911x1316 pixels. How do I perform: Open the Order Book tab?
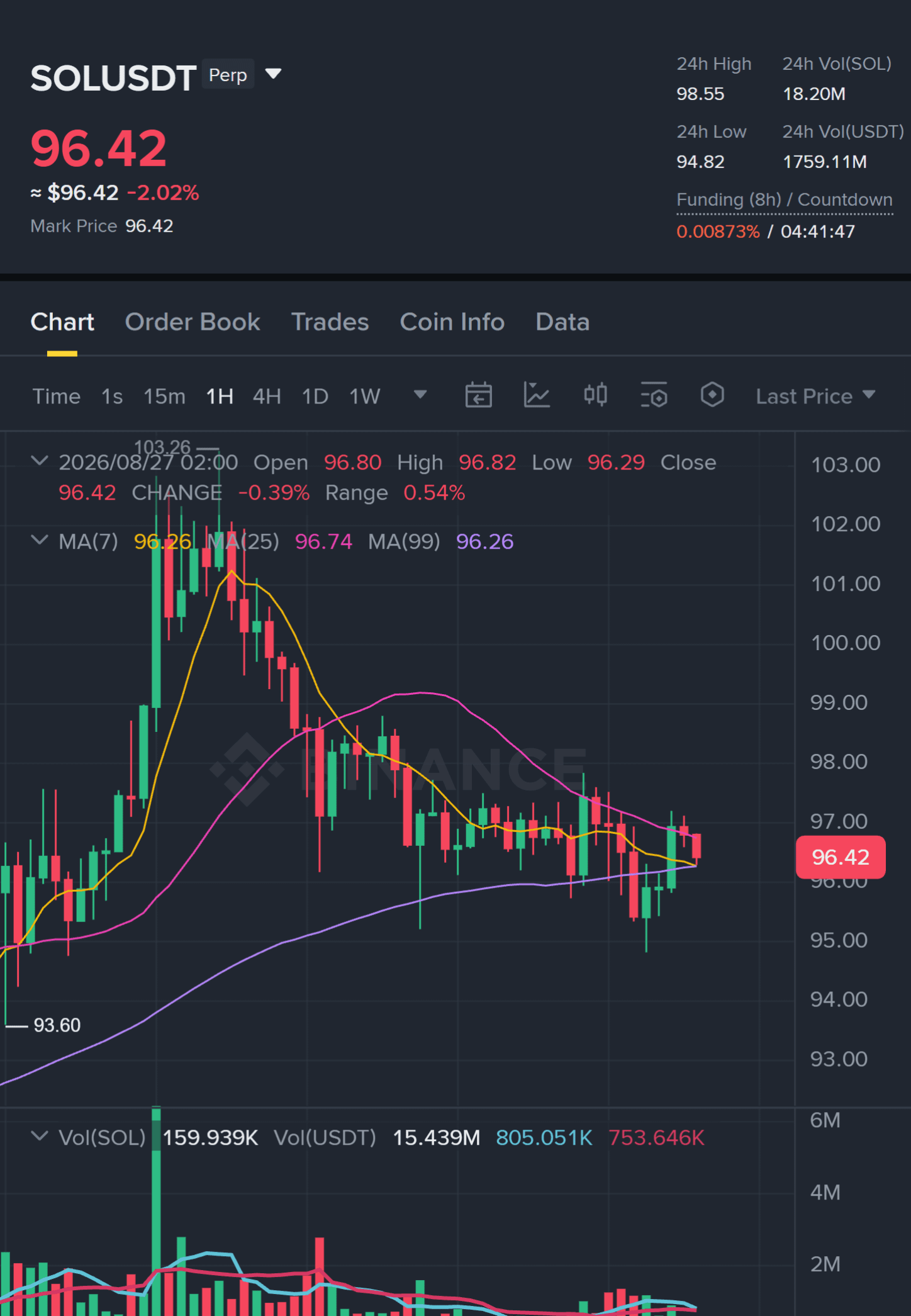pyautogui.click(x=193, y=322)
